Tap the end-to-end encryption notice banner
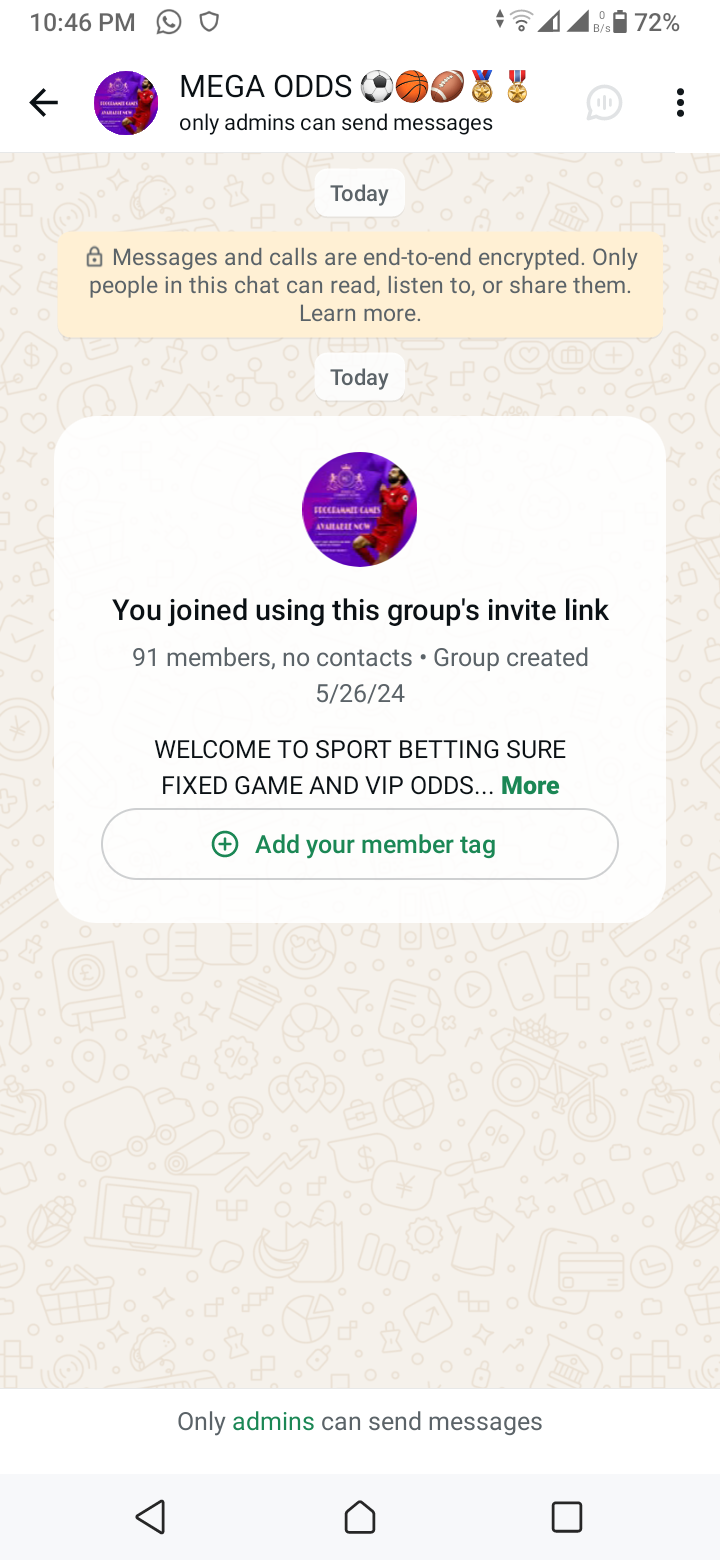This screenshot has width=720, height=1560. pos(360,285)
